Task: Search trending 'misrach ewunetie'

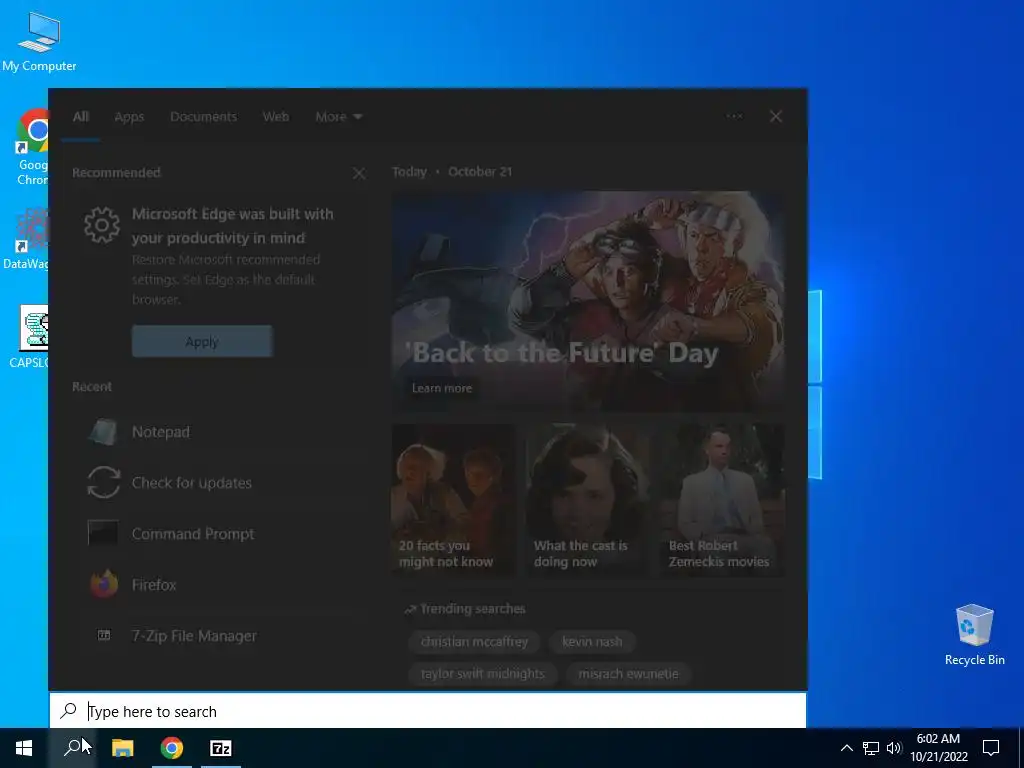Action: pyautogui.click(x=628, y=673)
